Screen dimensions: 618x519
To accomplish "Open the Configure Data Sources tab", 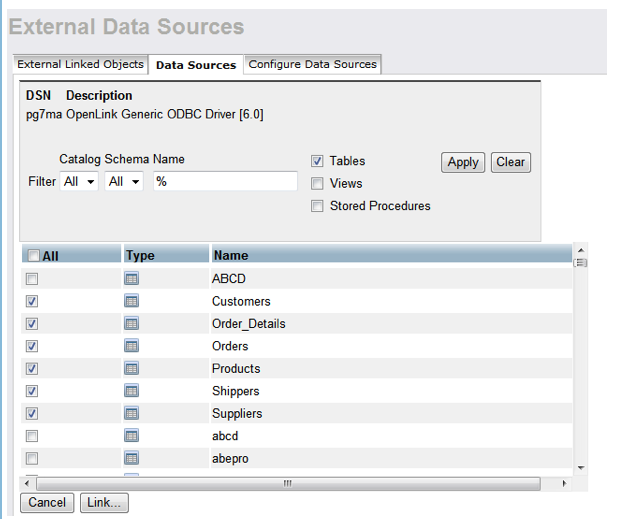I will pyautogui.click(x=312, y=64).
